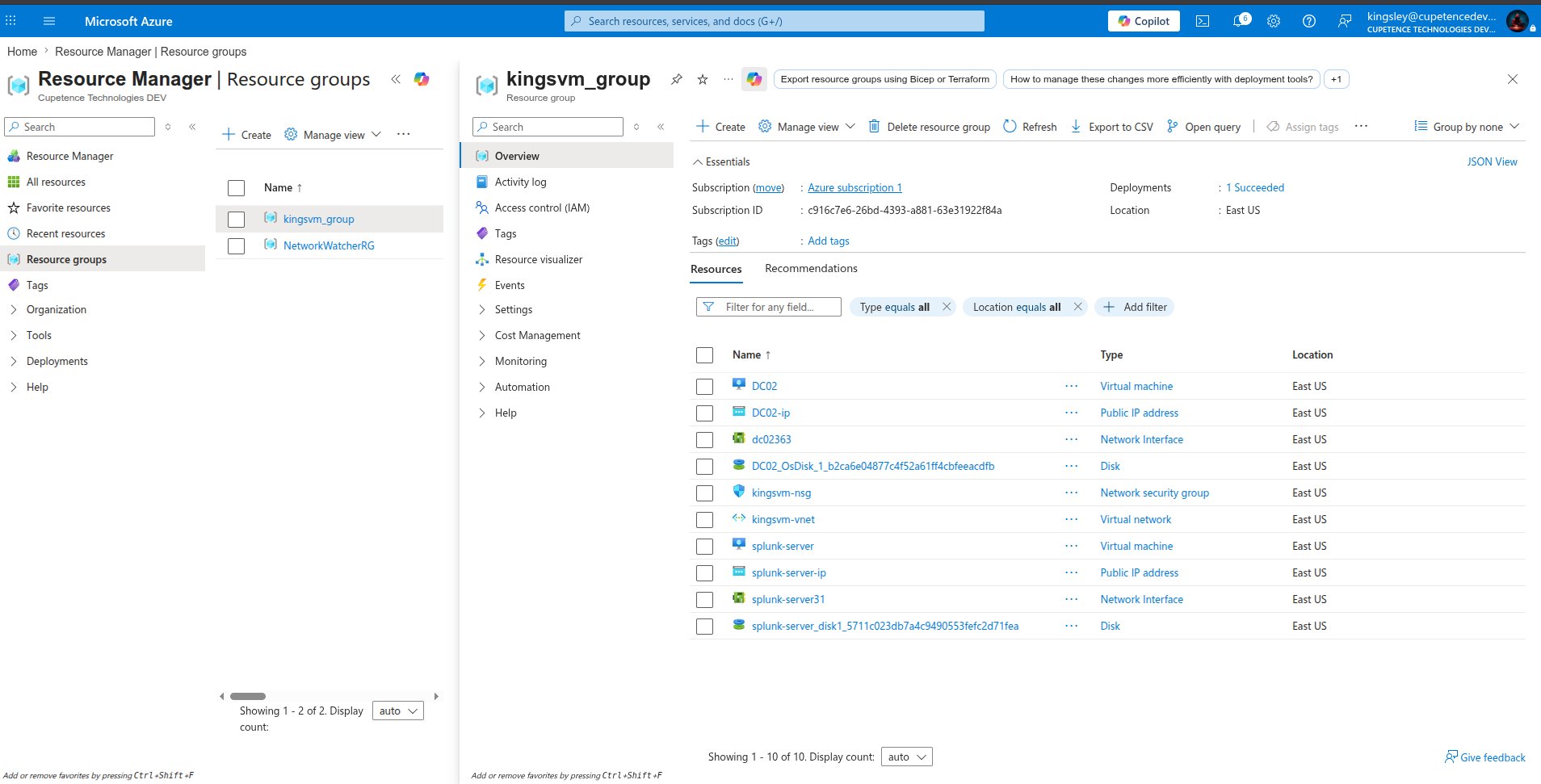Collapse the kingsvm_group resource menu
The height and width of the screenshot is (784, 1541).
[661, 127]
